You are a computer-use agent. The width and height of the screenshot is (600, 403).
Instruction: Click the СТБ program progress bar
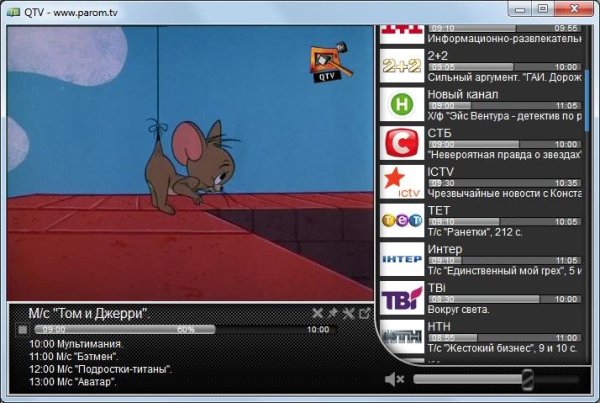click(505, 144)
